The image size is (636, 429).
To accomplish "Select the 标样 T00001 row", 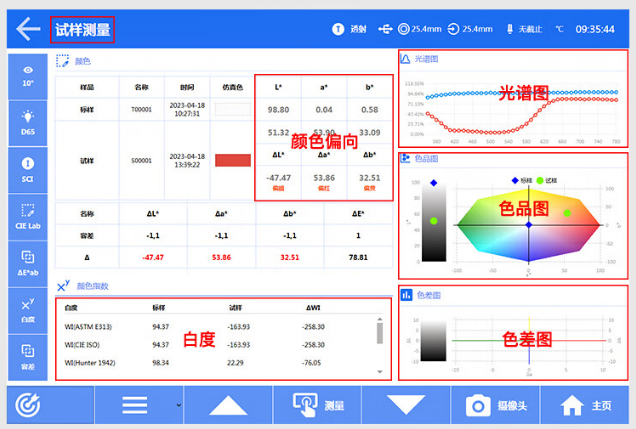I will point(142,109).
